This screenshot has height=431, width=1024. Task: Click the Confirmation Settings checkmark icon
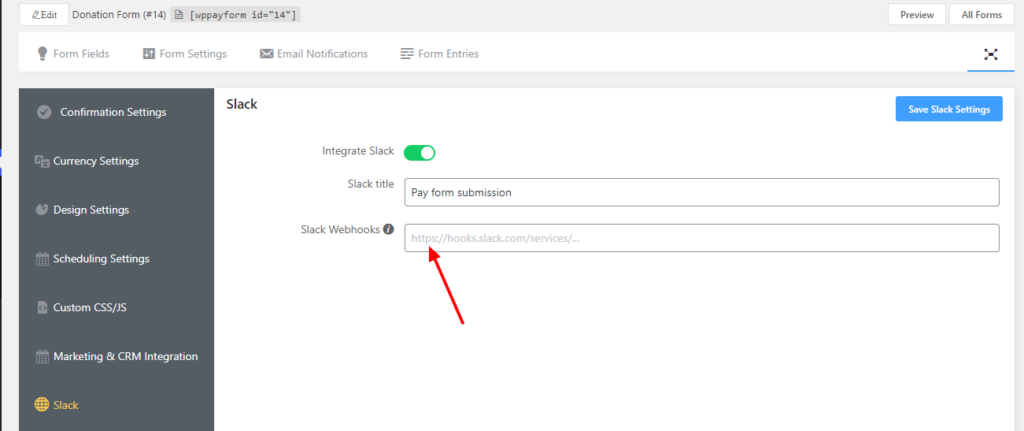click(44, 112)
